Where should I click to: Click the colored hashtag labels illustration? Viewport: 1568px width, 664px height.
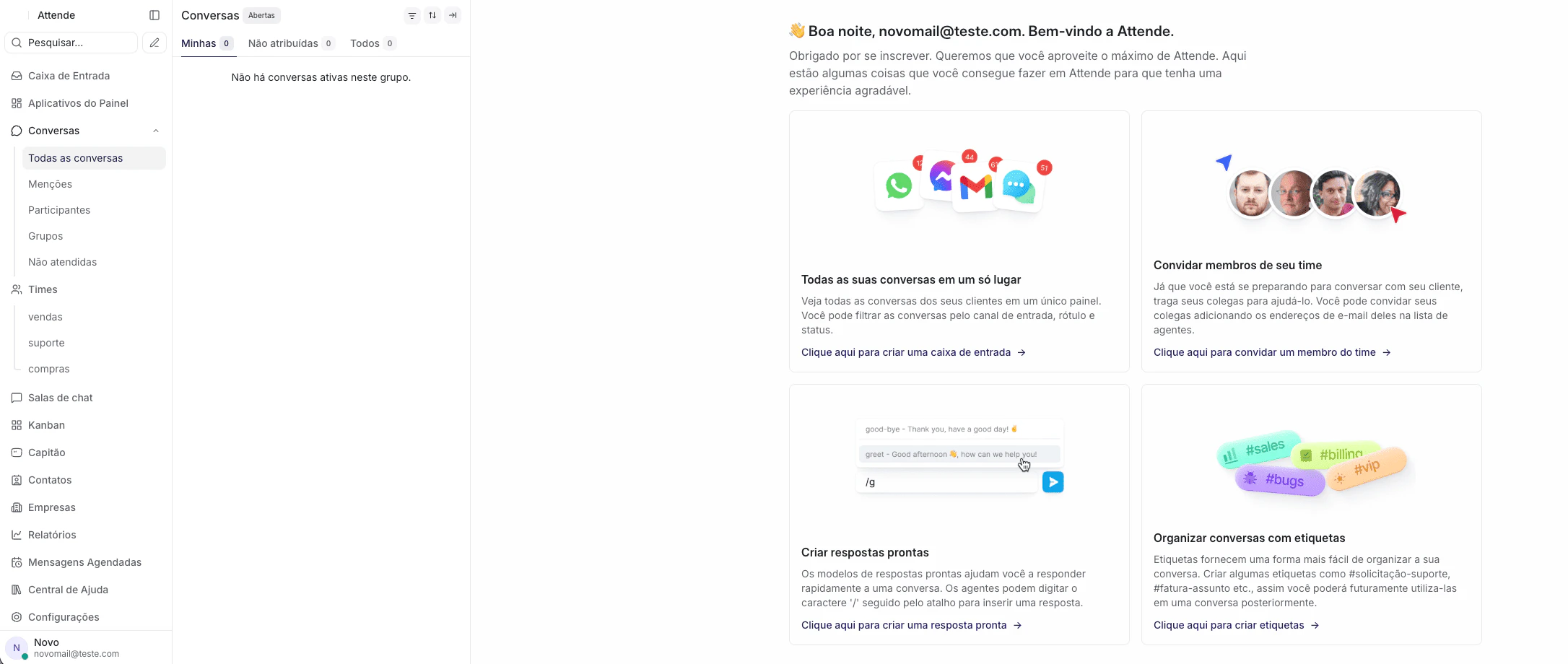point(1312,463)
